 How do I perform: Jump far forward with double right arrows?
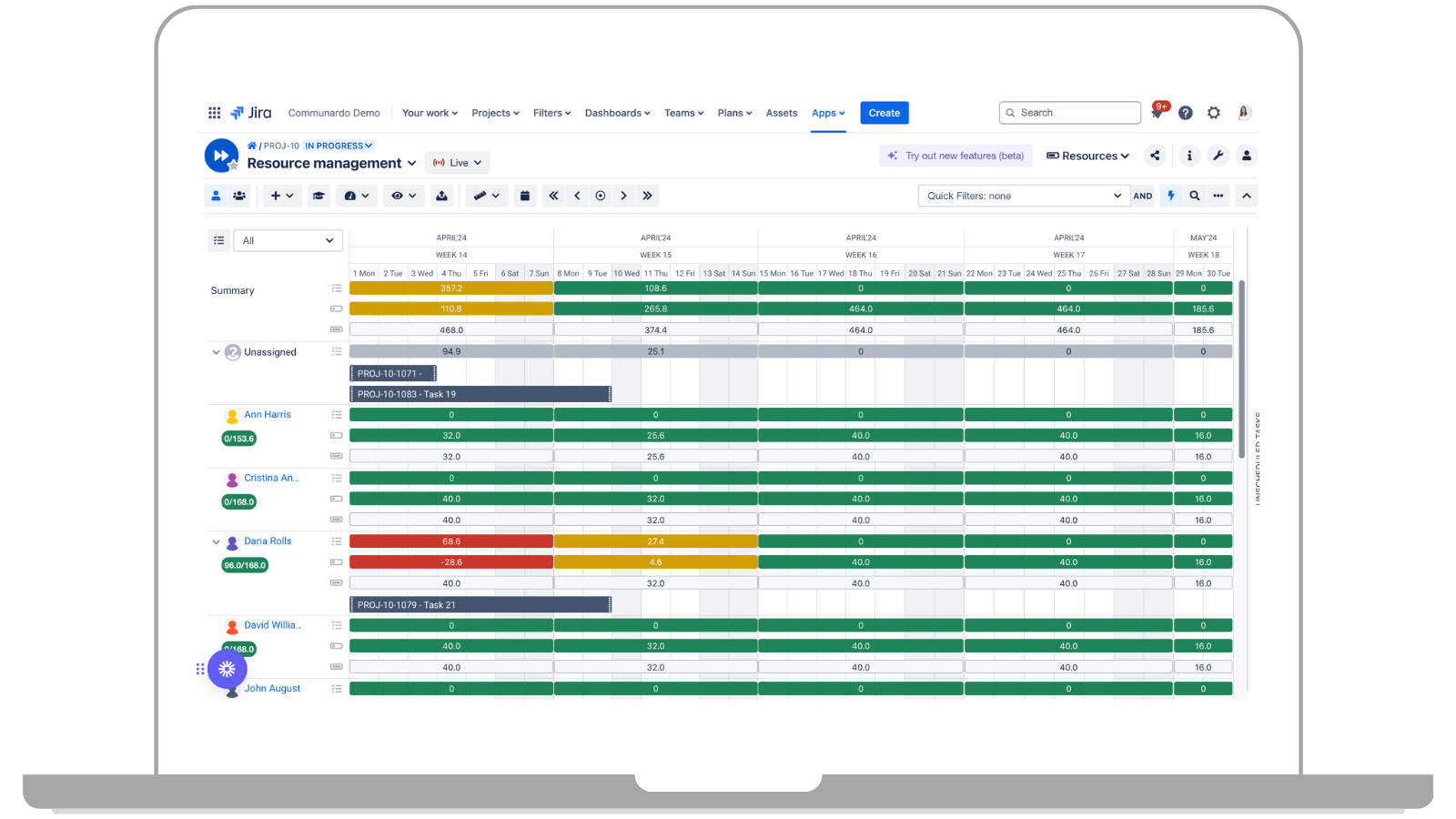click(x=647, y=196)
